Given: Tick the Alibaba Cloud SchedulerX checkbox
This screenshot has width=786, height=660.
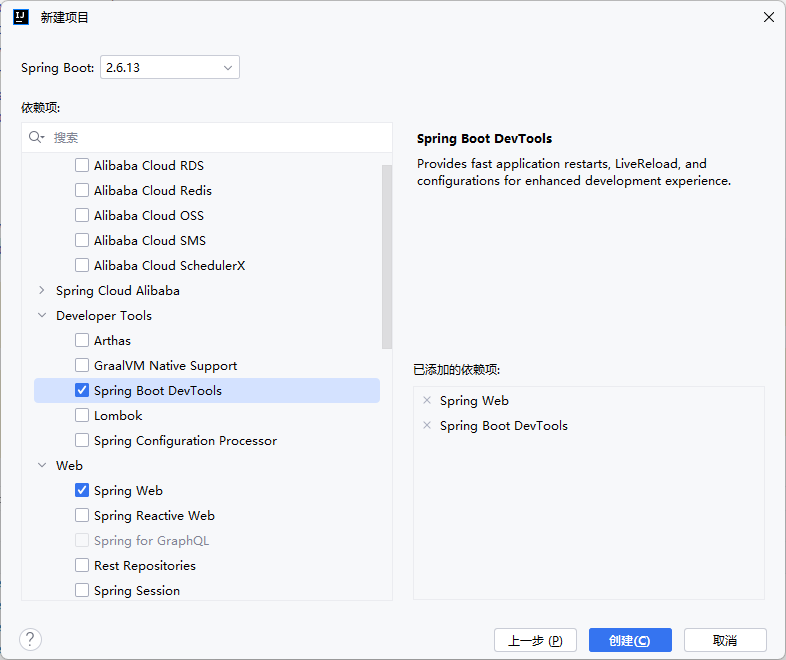Looking at the screenshot, I should (82, 265).
